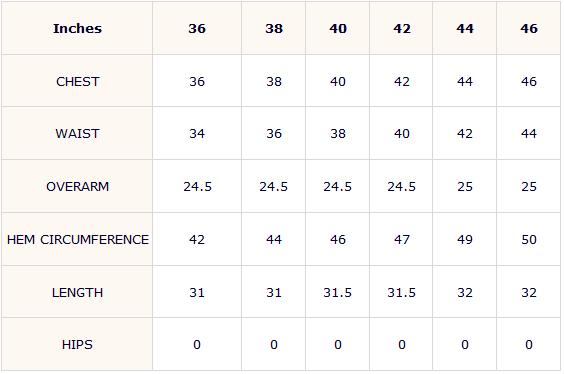This screenshot has height=374, width=564.
Task: Click the size 44 column header
Action: [x=465, y=28]
